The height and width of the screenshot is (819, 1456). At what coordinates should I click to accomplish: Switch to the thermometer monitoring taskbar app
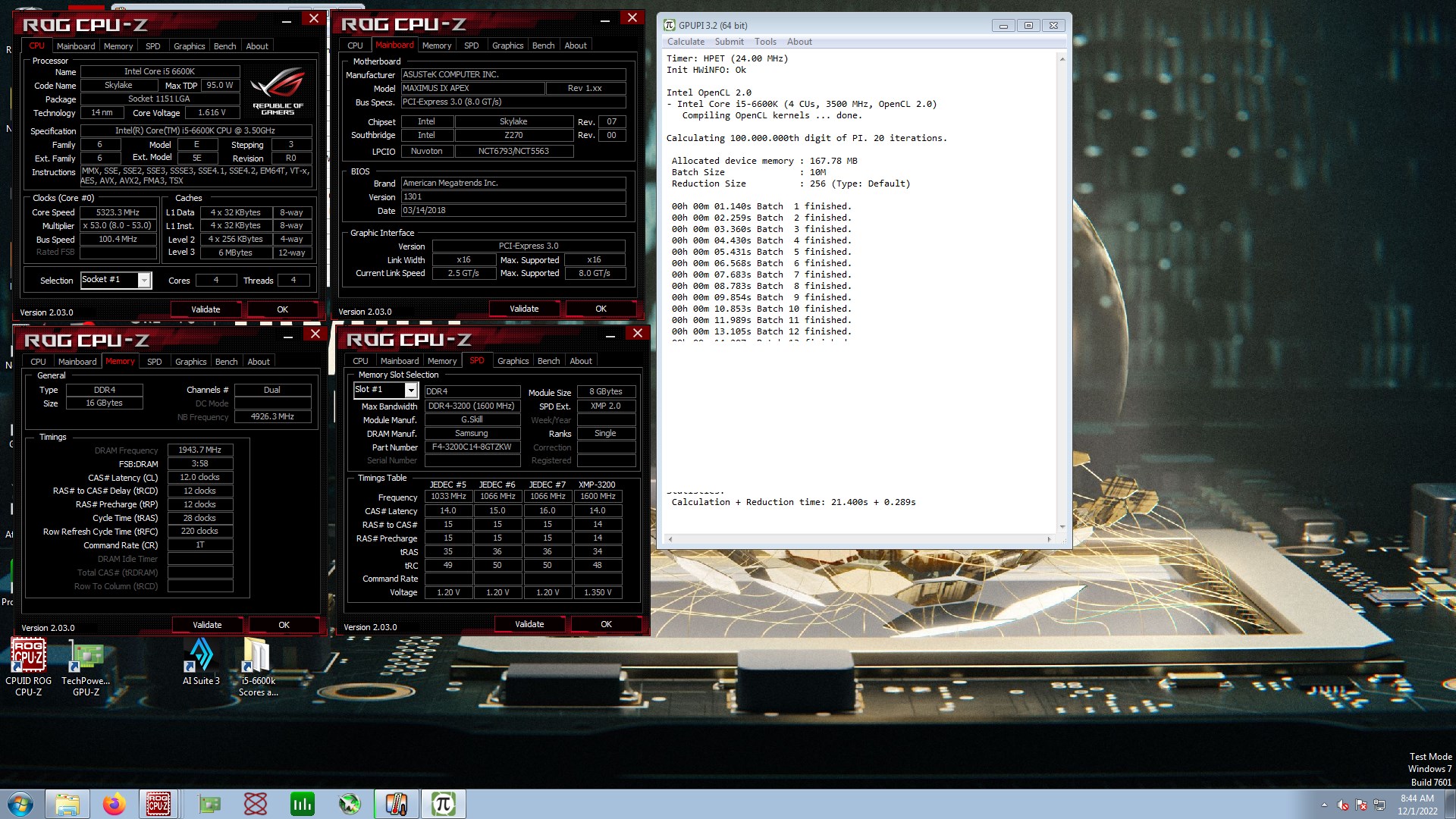(x=396, y=804)
